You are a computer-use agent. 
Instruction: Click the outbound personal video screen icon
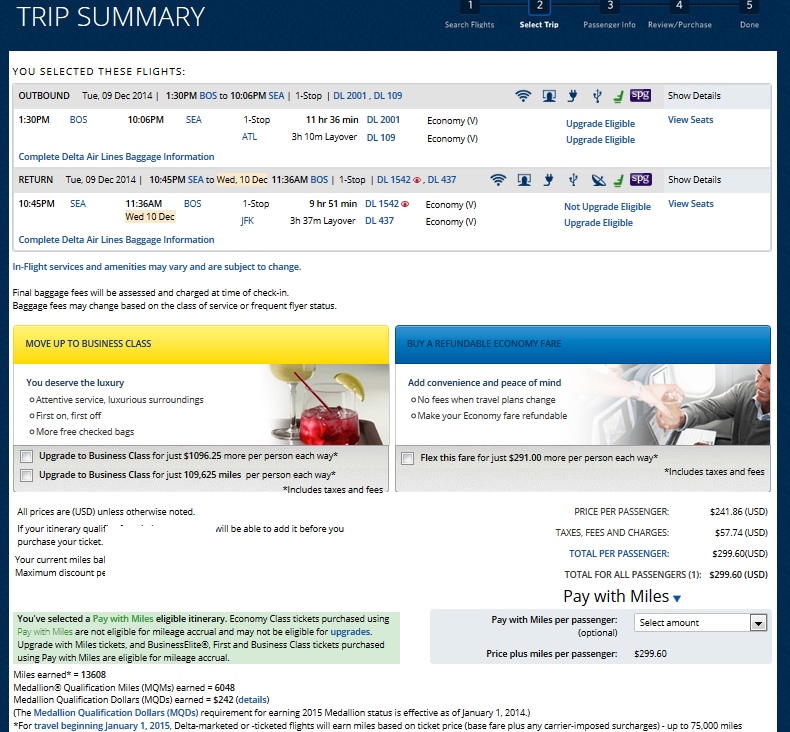pos(549,96)
